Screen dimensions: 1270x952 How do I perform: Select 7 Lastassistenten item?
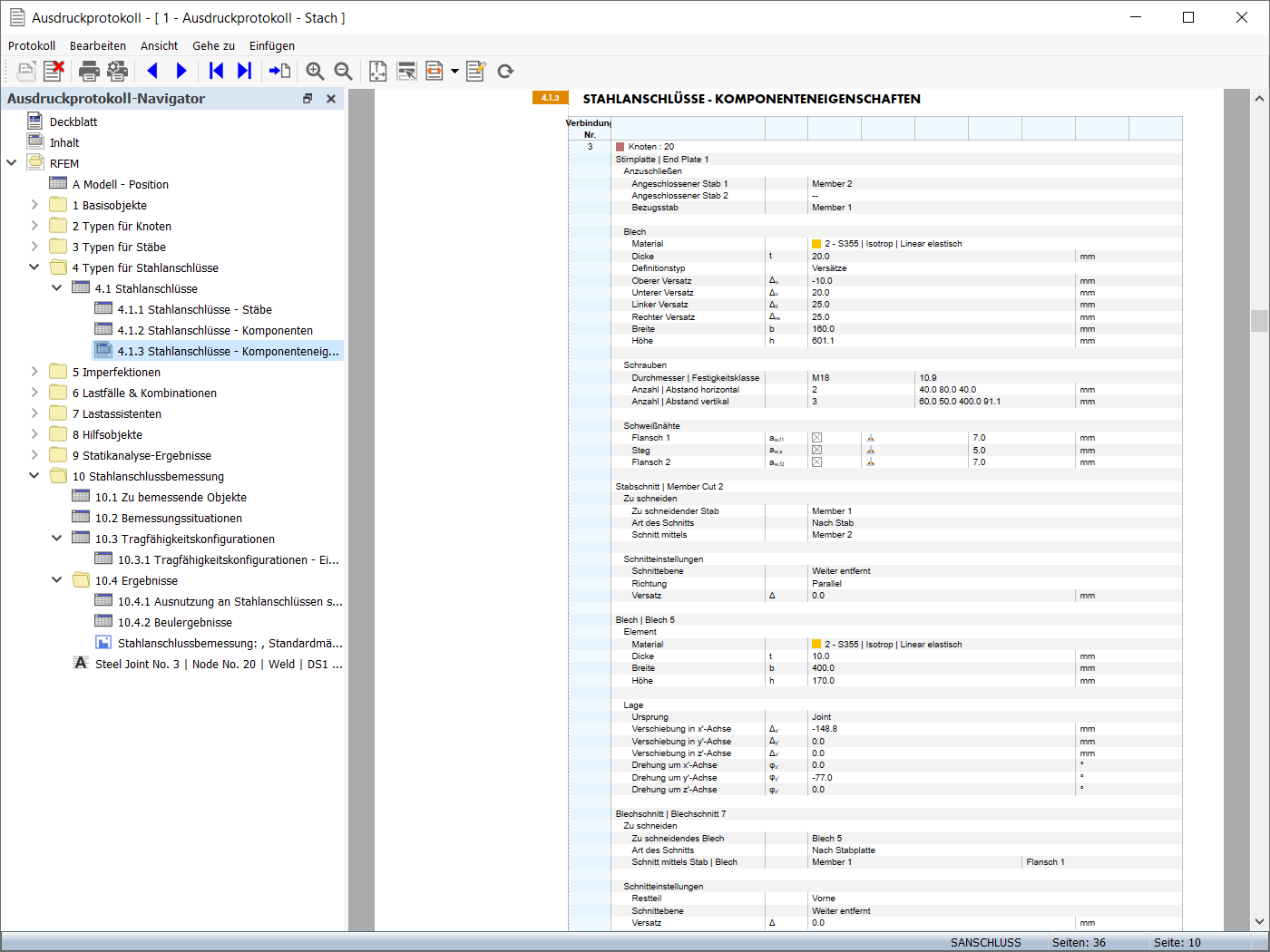click(117, 413)
